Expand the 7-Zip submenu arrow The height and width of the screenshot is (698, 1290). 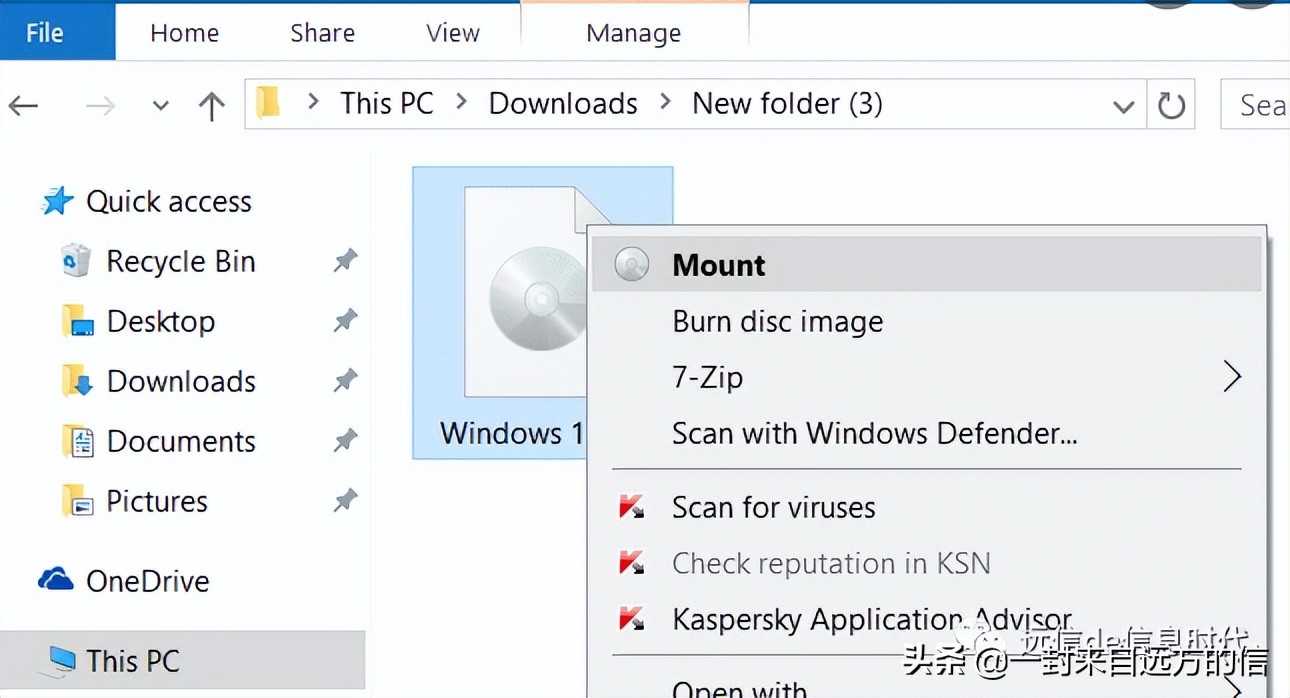1232,377
